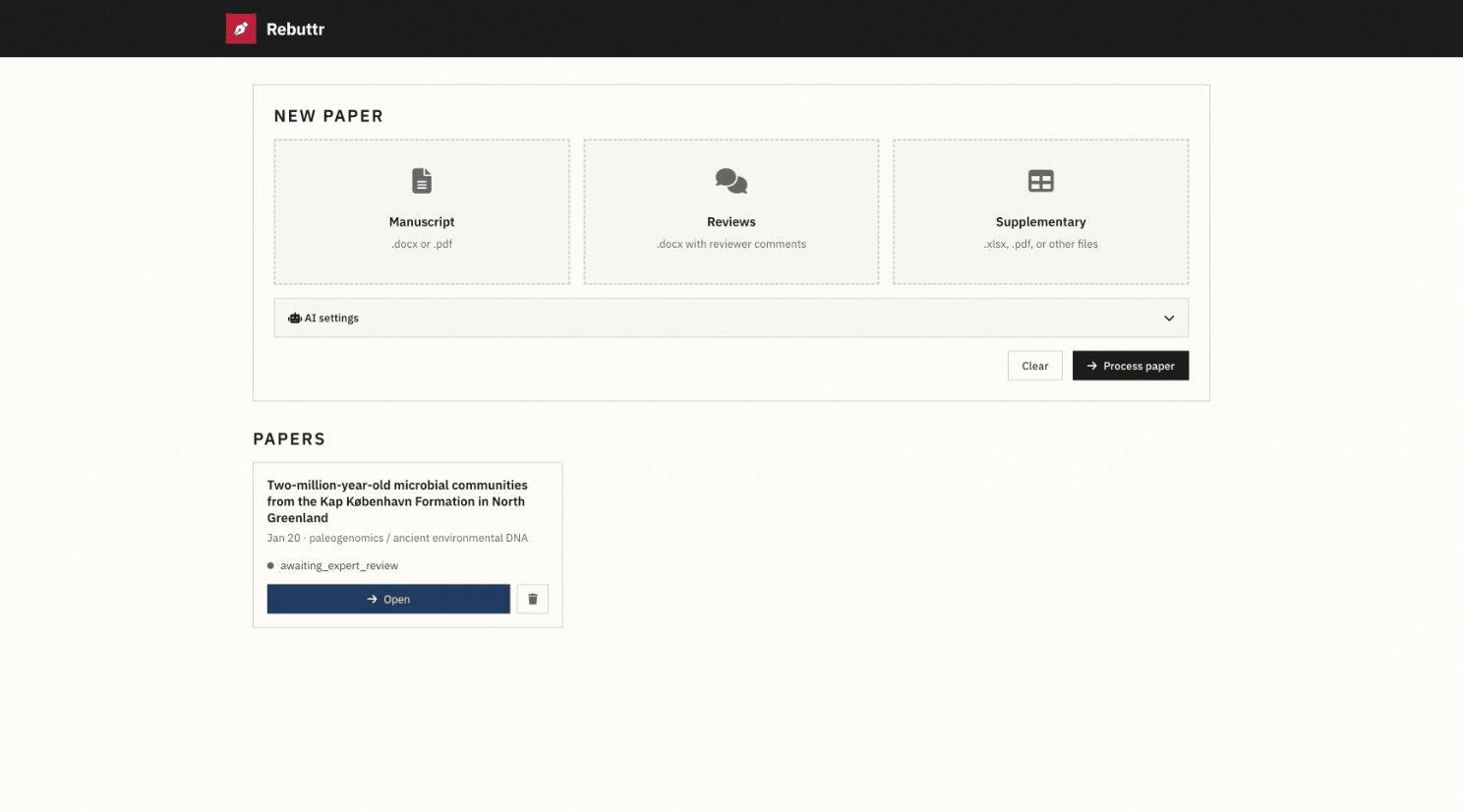This screenshot has height=812, width=1463.
Task: Click the arrow icon inside the Open button
Action: tap(372, 599)
